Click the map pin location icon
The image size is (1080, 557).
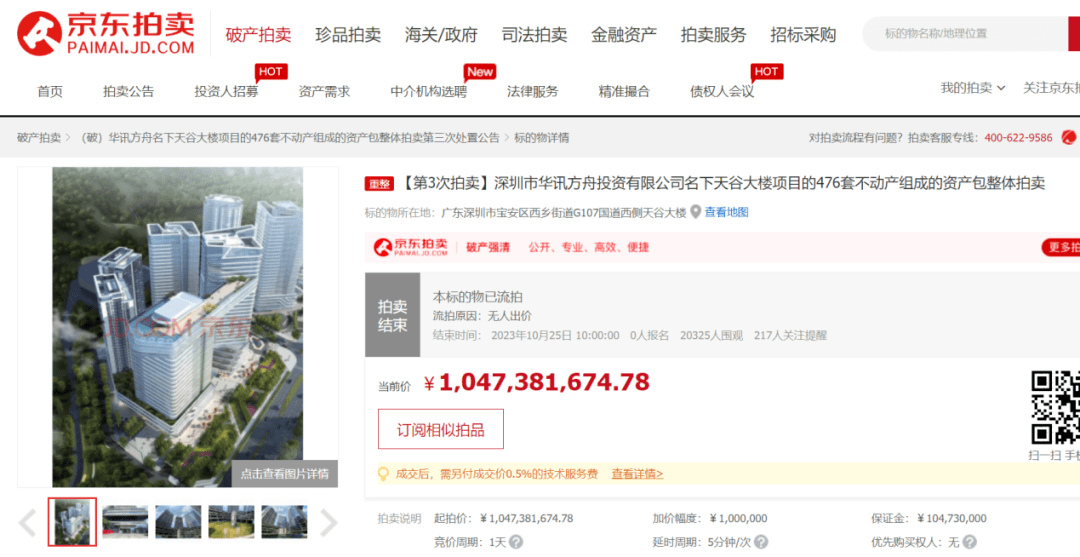coord(696,212)
